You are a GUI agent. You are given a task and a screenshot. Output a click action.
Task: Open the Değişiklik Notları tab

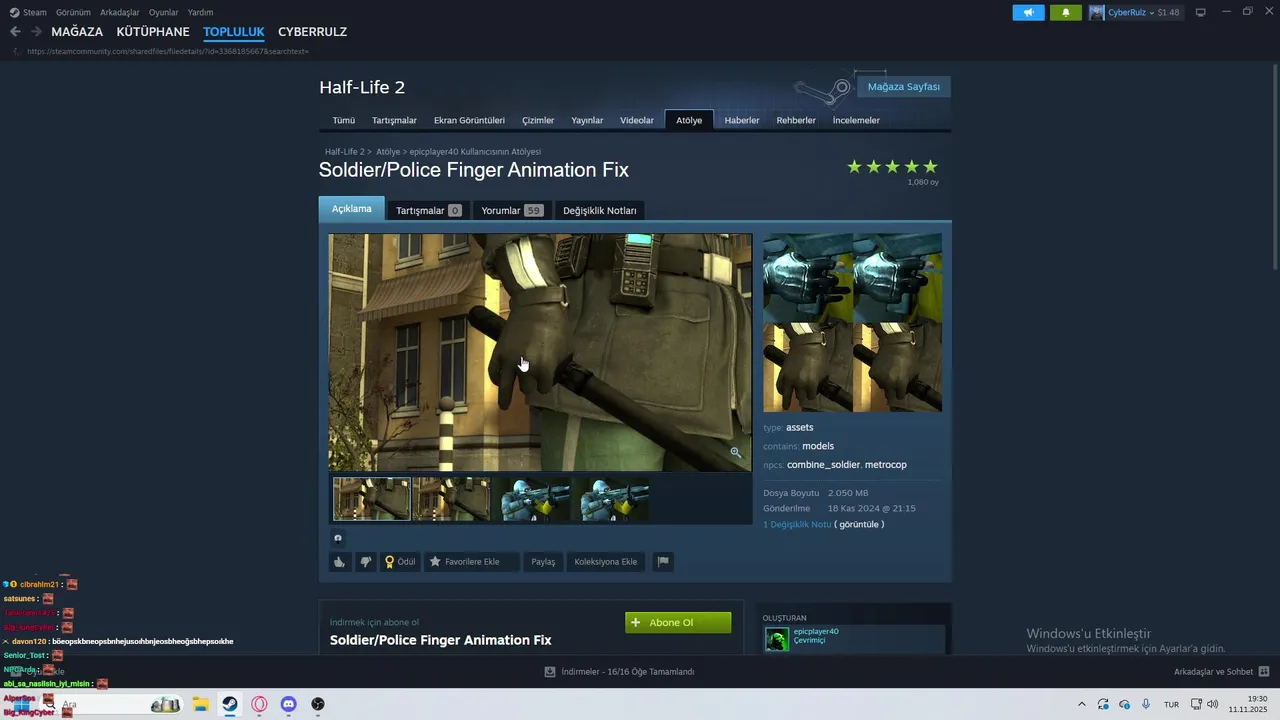[600, 210]
